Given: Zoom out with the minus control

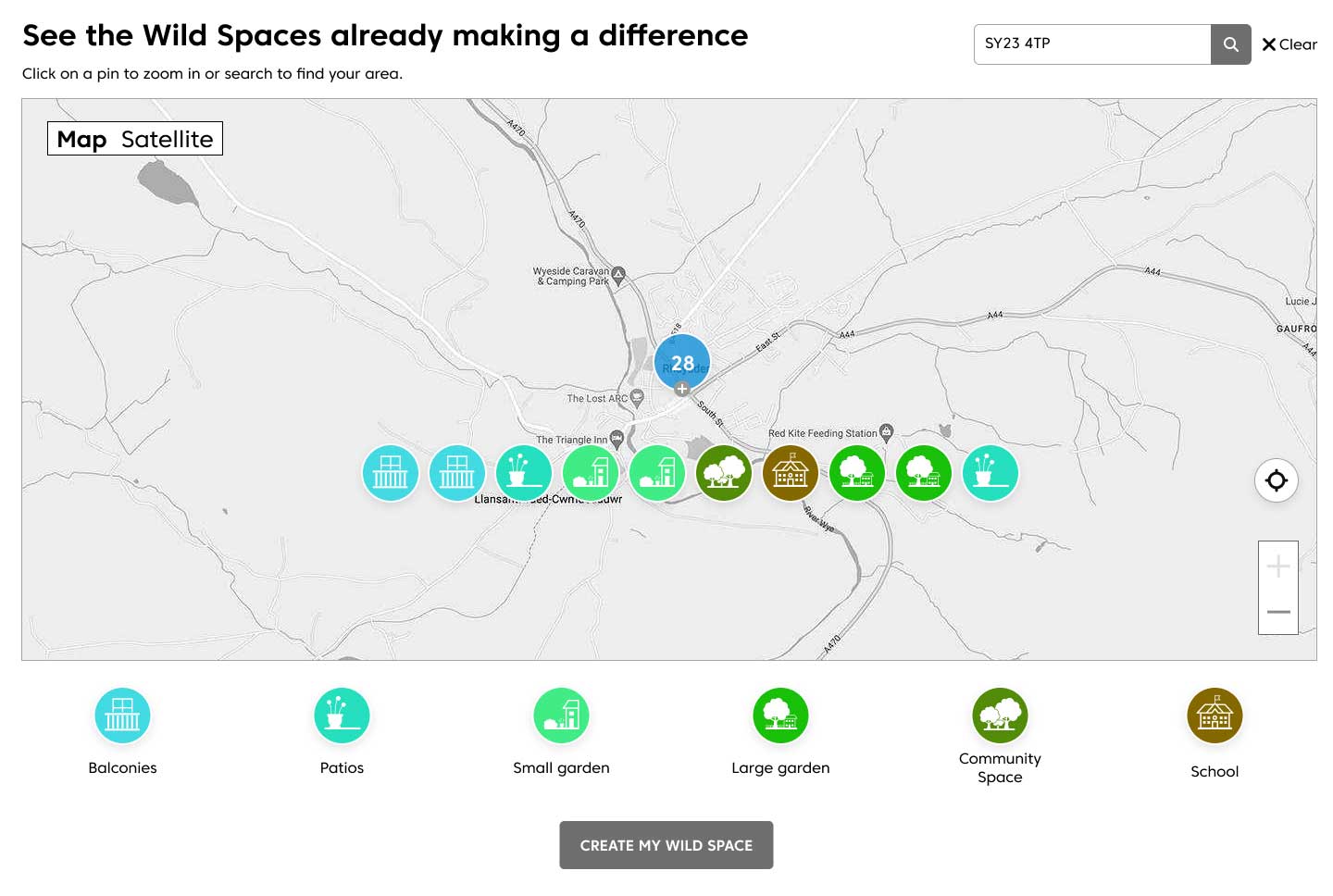Looking at the screenshot, I should 1278,612.
